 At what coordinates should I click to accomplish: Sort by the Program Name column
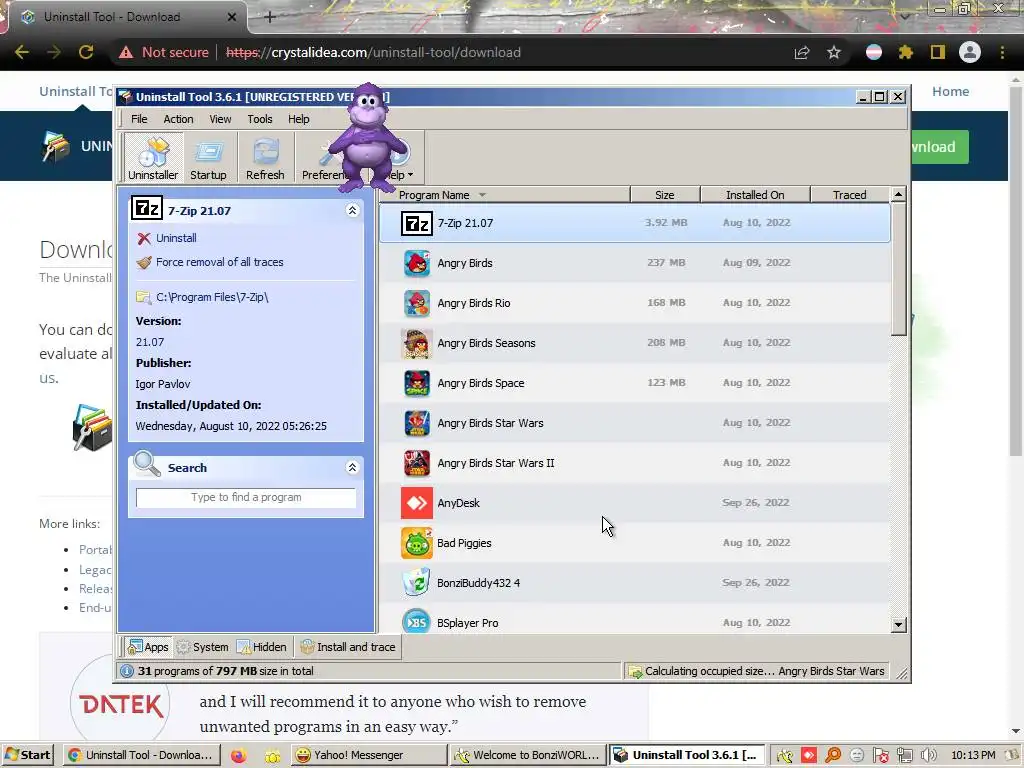coord(505,195)
